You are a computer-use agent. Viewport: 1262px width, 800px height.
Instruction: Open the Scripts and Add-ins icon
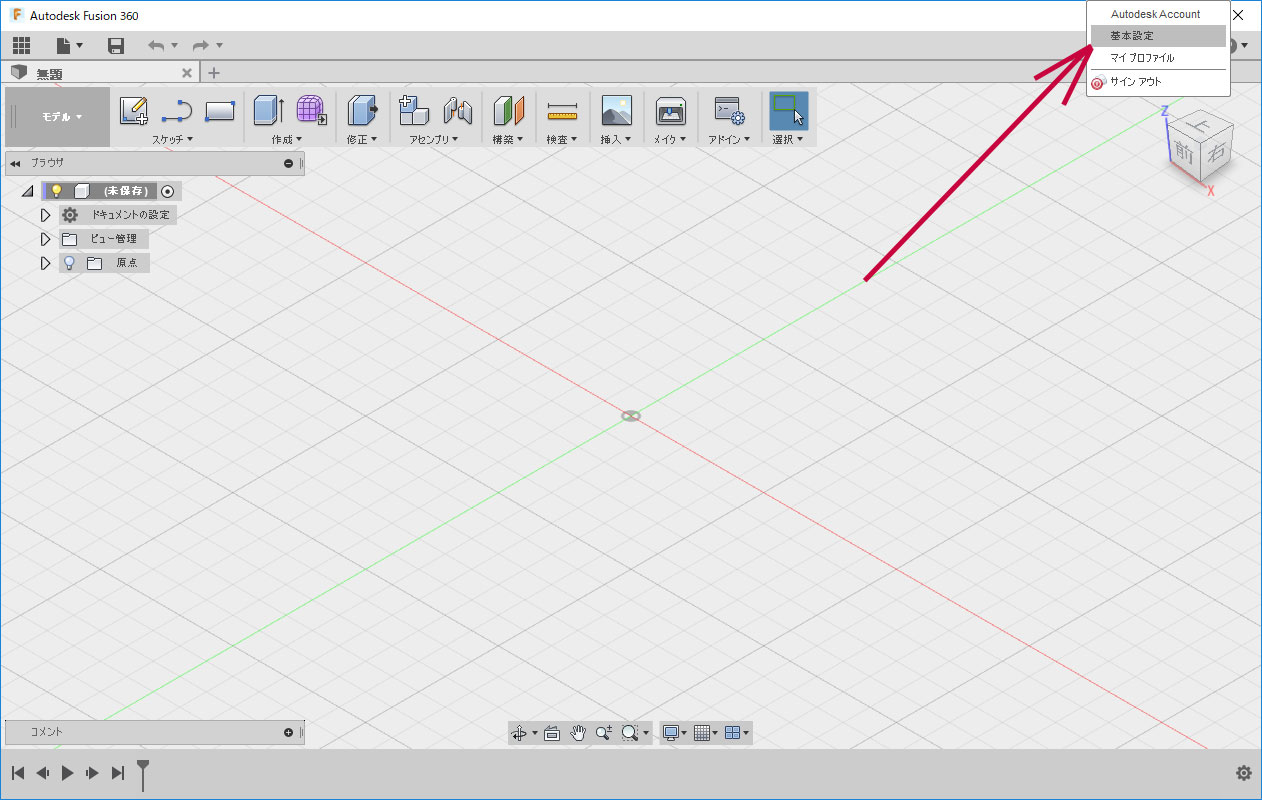(728, 110)
